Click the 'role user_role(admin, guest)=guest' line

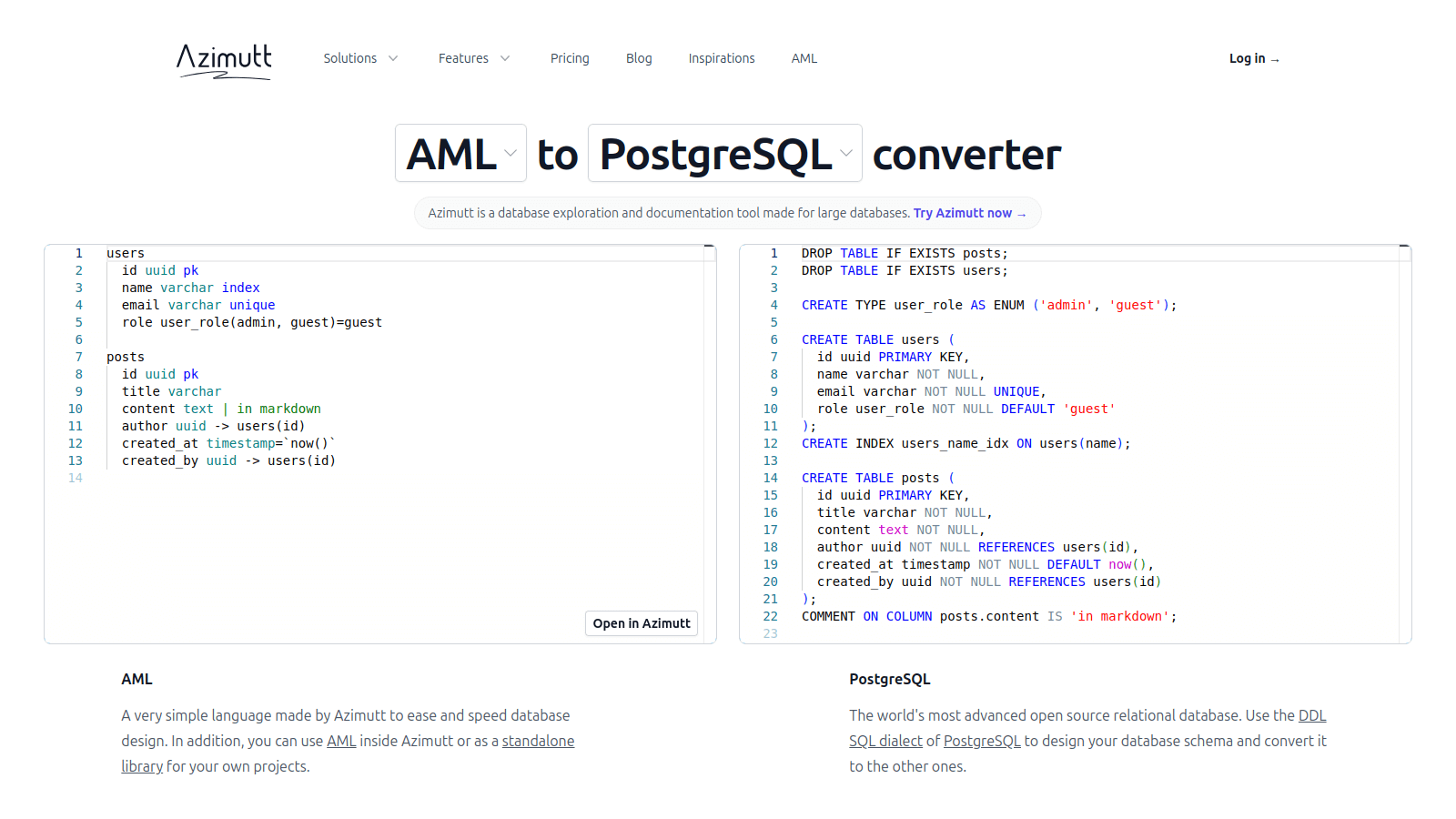pos(252,322)
